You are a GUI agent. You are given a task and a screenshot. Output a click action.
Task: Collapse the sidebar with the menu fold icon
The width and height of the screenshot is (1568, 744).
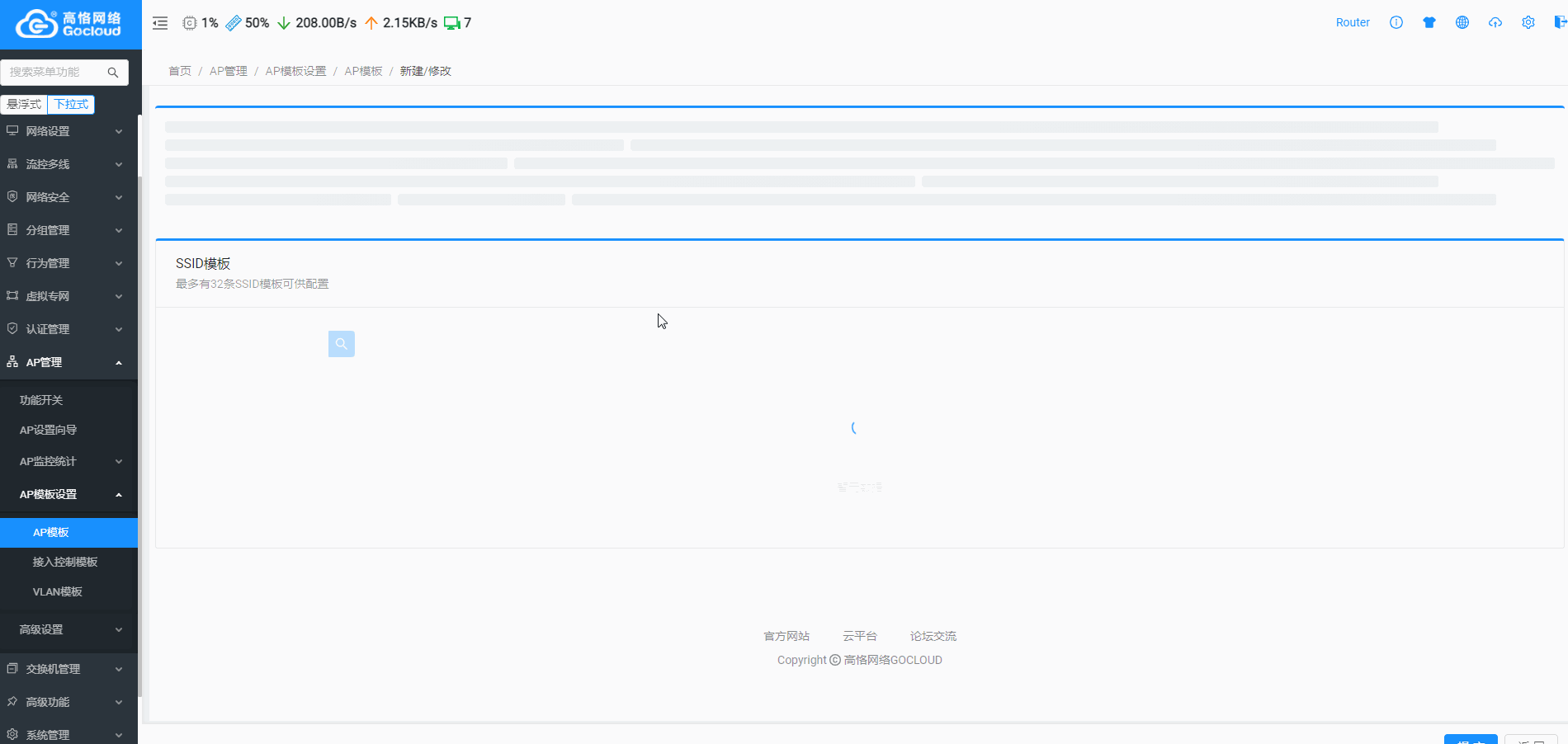point(160,23)
